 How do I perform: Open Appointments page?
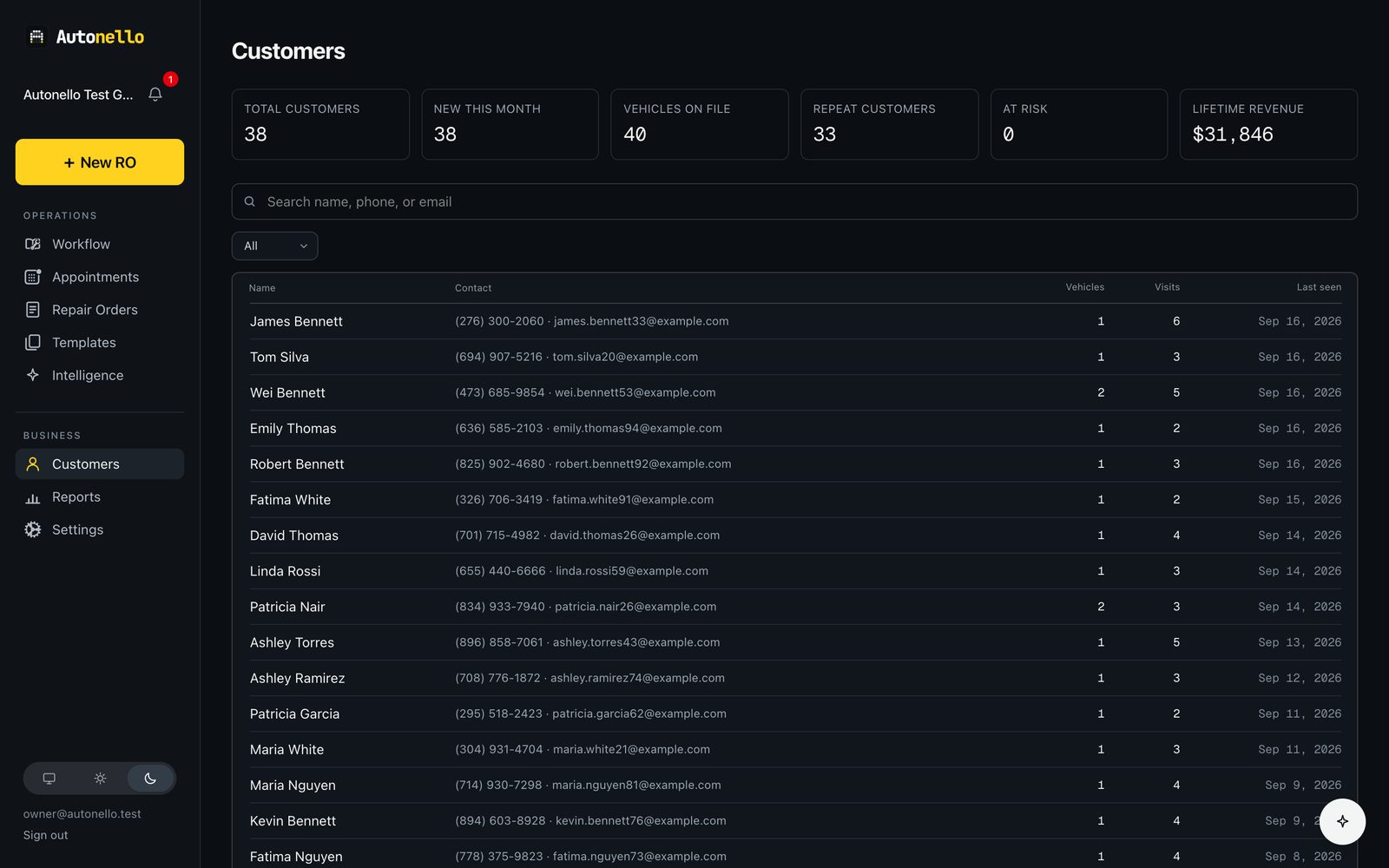(x=100, y=277)
